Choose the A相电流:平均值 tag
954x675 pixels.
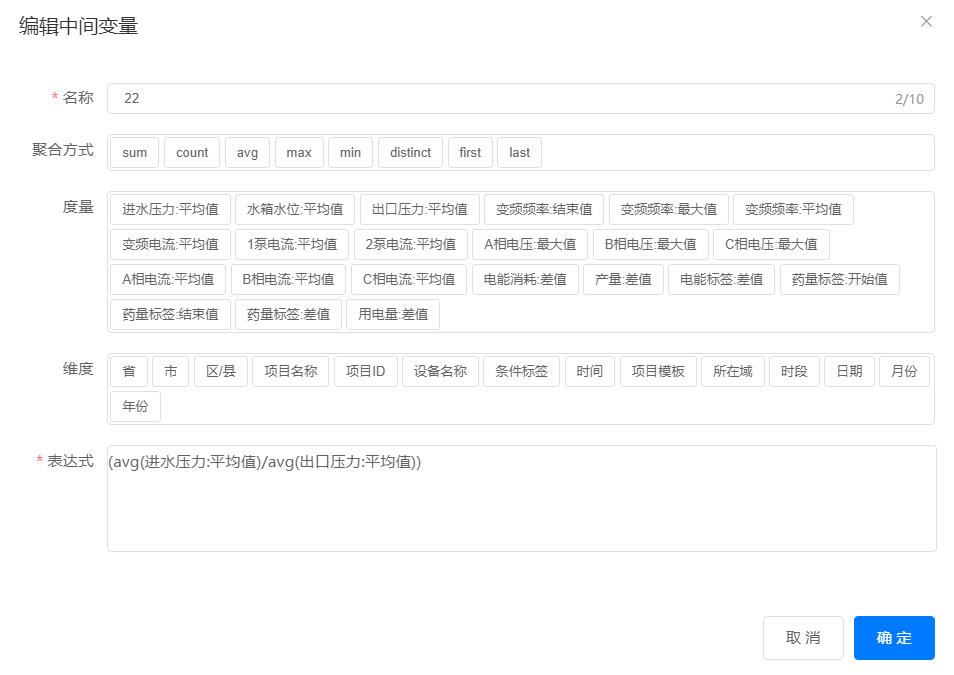168,279
